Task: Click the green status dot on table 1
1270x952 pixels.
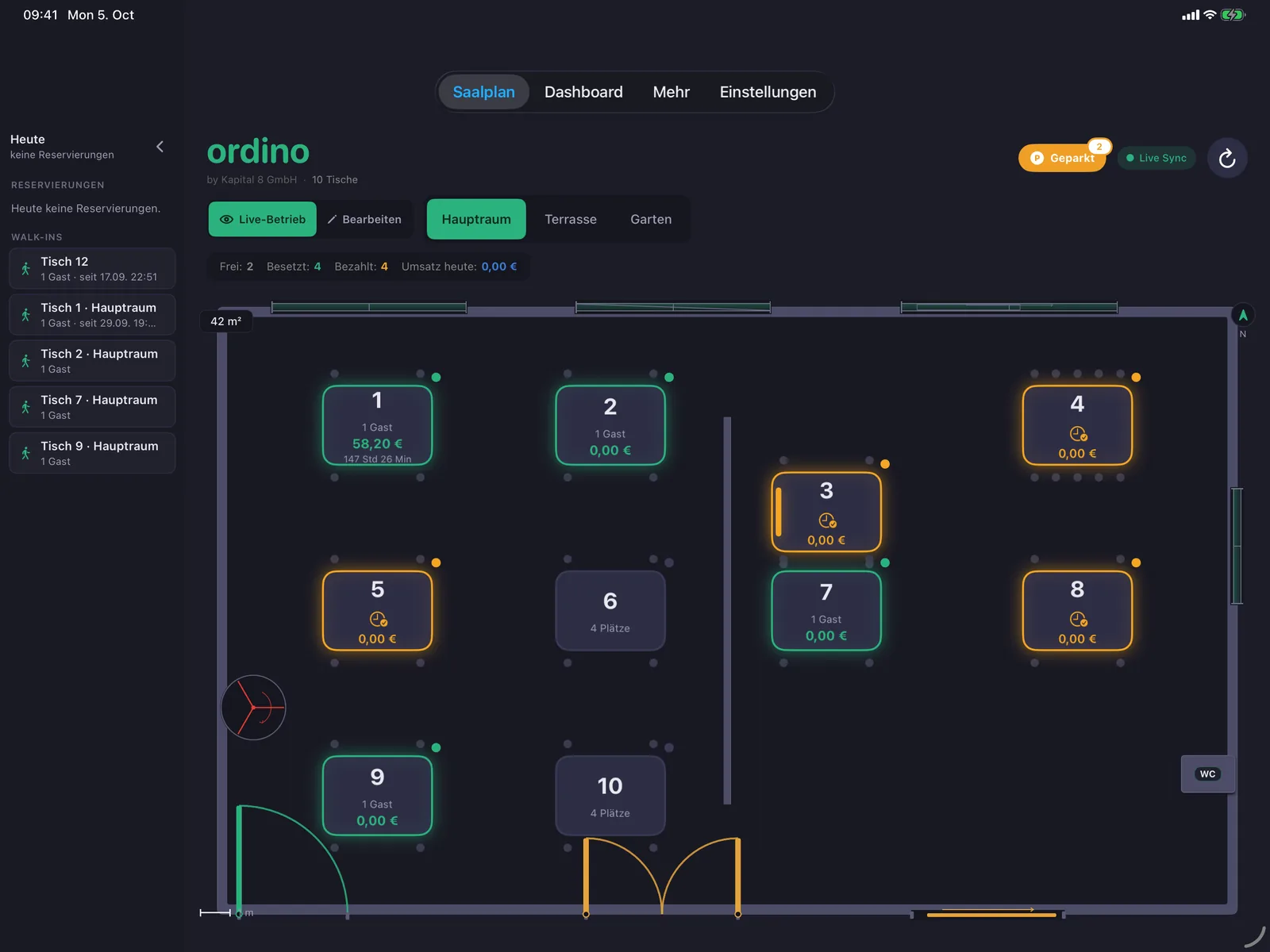Action: (x=436, y=378)
